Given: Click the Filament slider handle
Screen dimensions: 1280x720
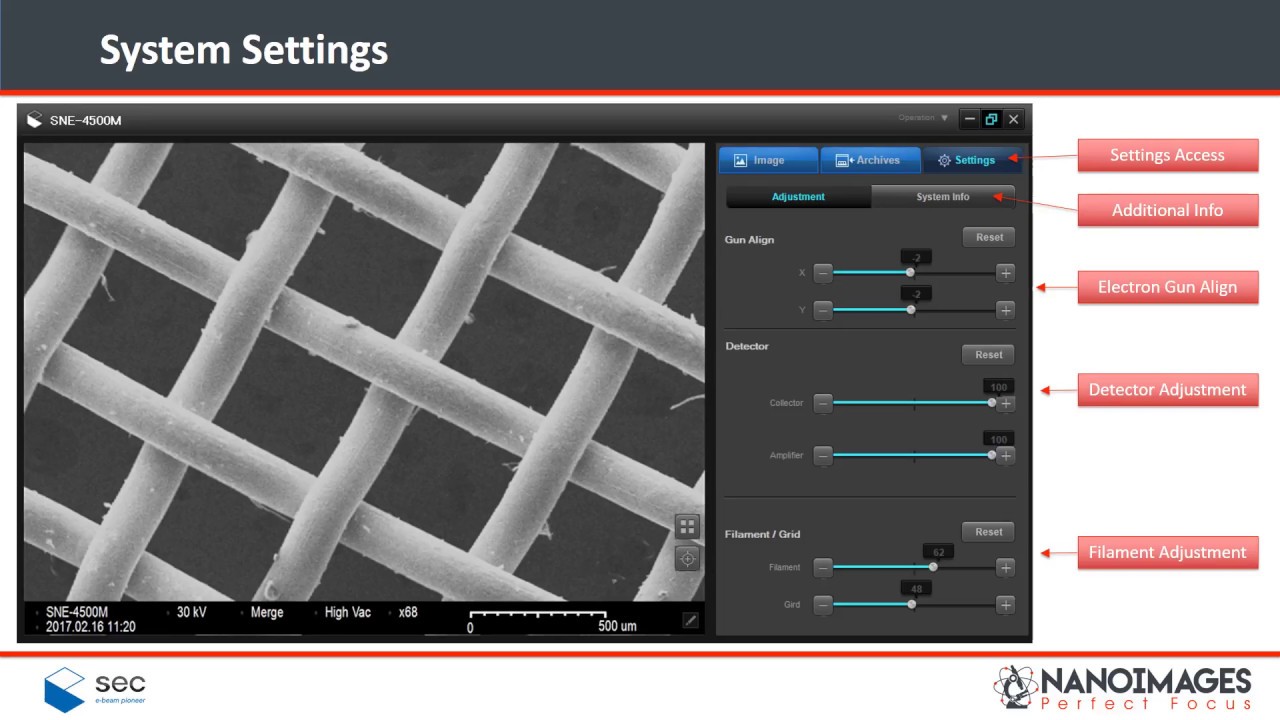Looking at the screenshot, I should [x=933, y=567].
